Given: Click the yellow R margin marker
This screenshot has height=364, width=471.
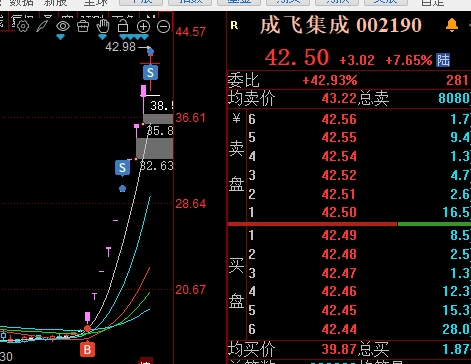Looking at the screenshot, I should [234, 25].
